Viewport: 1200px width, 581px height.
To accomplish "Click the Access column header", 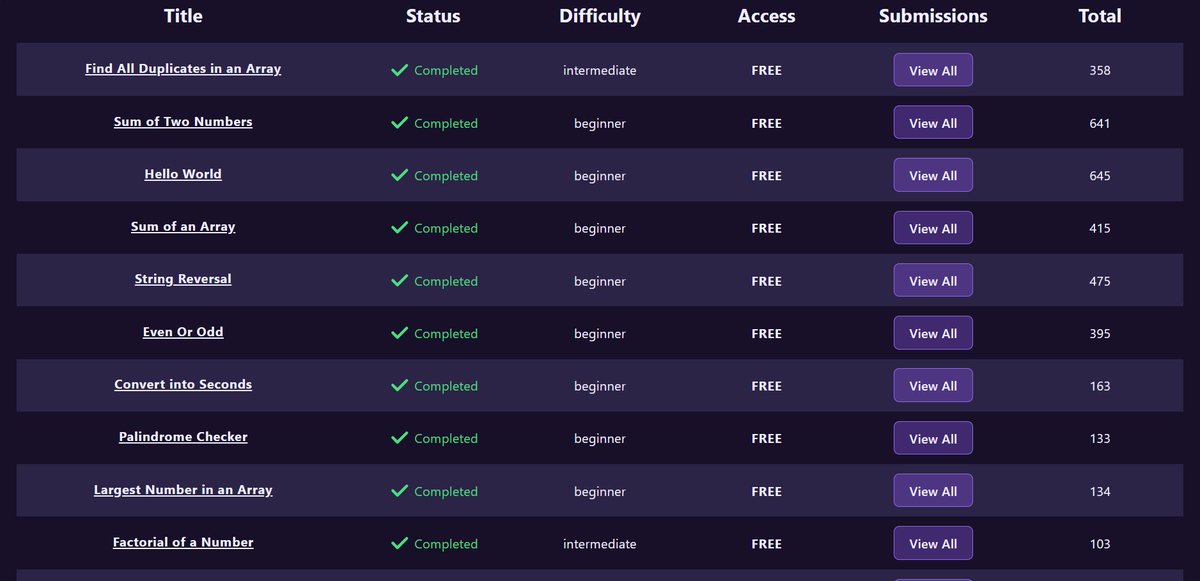I will 767,16.
